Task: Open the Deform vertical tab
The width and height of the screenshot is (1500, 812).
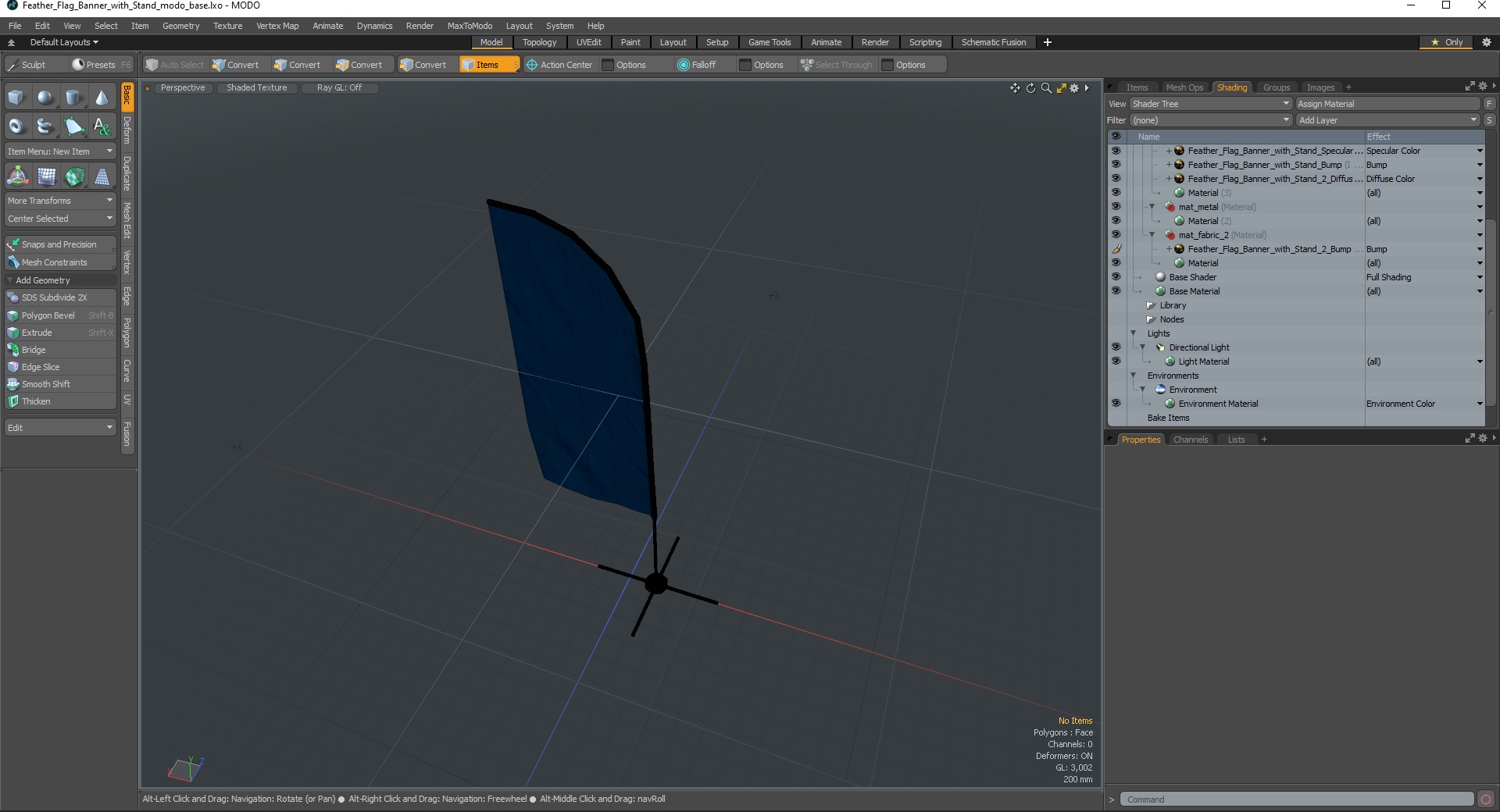Action: pyautogui.click(x=127, y=130)
